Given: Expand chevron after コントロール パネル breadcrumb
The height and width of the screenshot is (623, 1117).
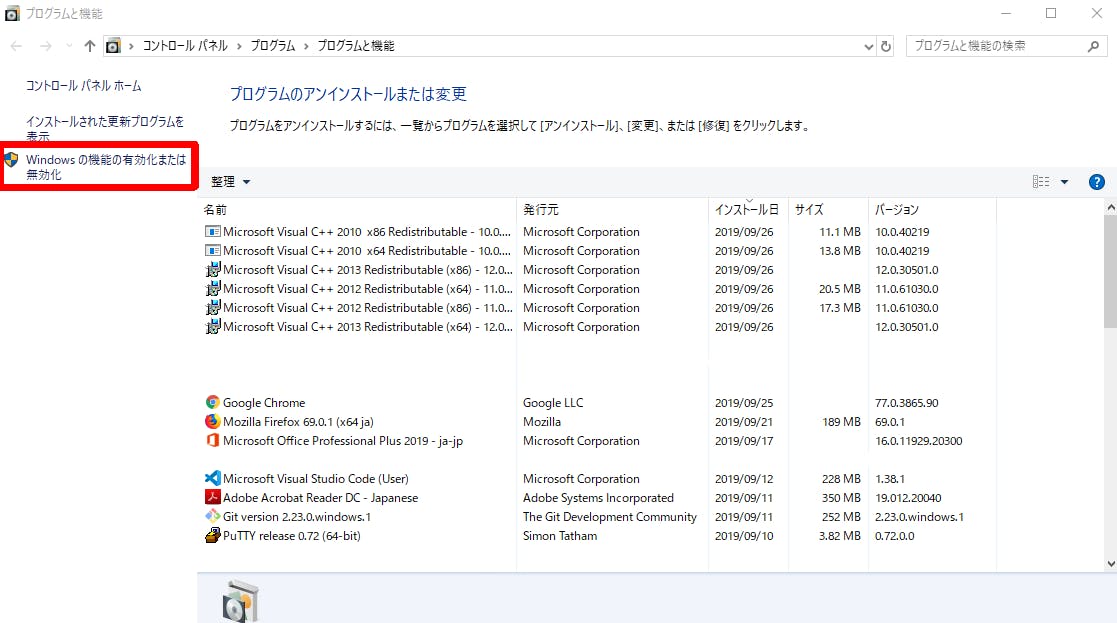Looking at the screenshot, I should 239,46.
